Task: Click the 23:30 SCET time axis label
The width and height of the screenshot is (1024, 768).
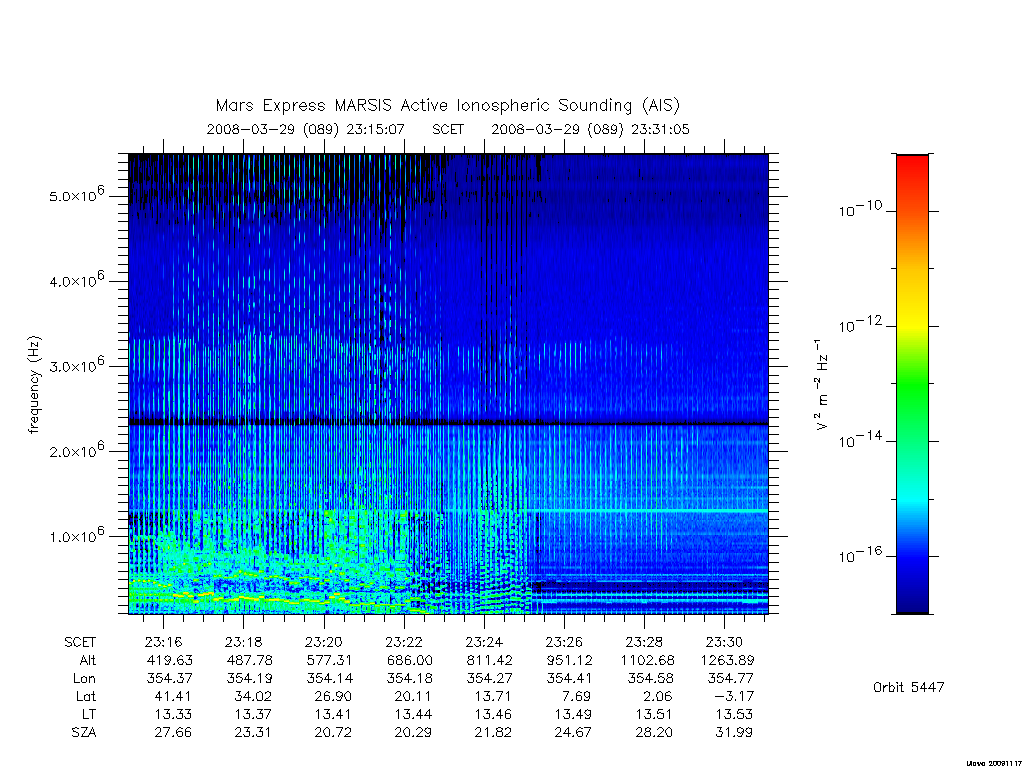Action: [x=724, y=642]
